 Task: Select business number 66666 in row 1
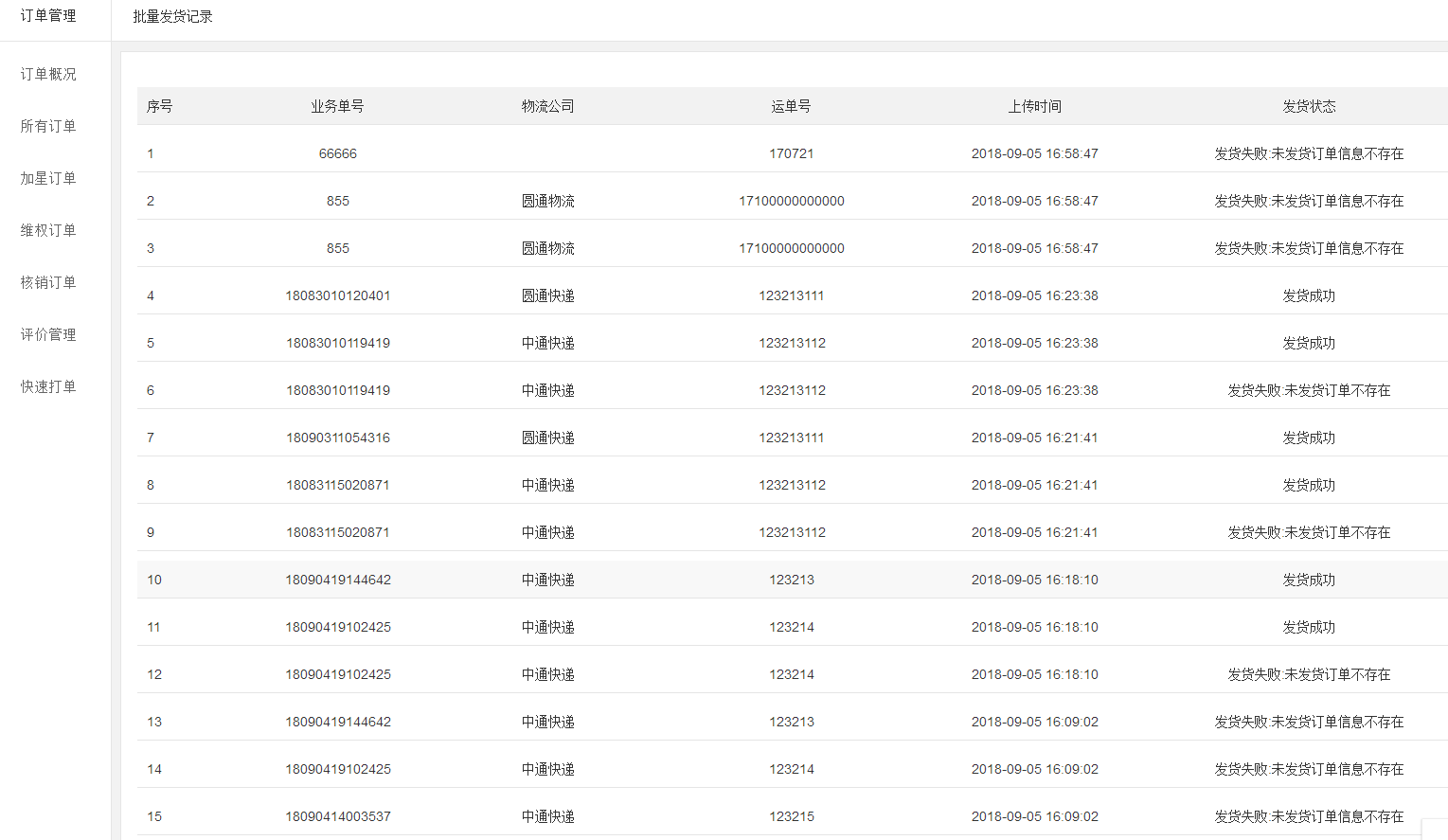(x=337, y=153)
